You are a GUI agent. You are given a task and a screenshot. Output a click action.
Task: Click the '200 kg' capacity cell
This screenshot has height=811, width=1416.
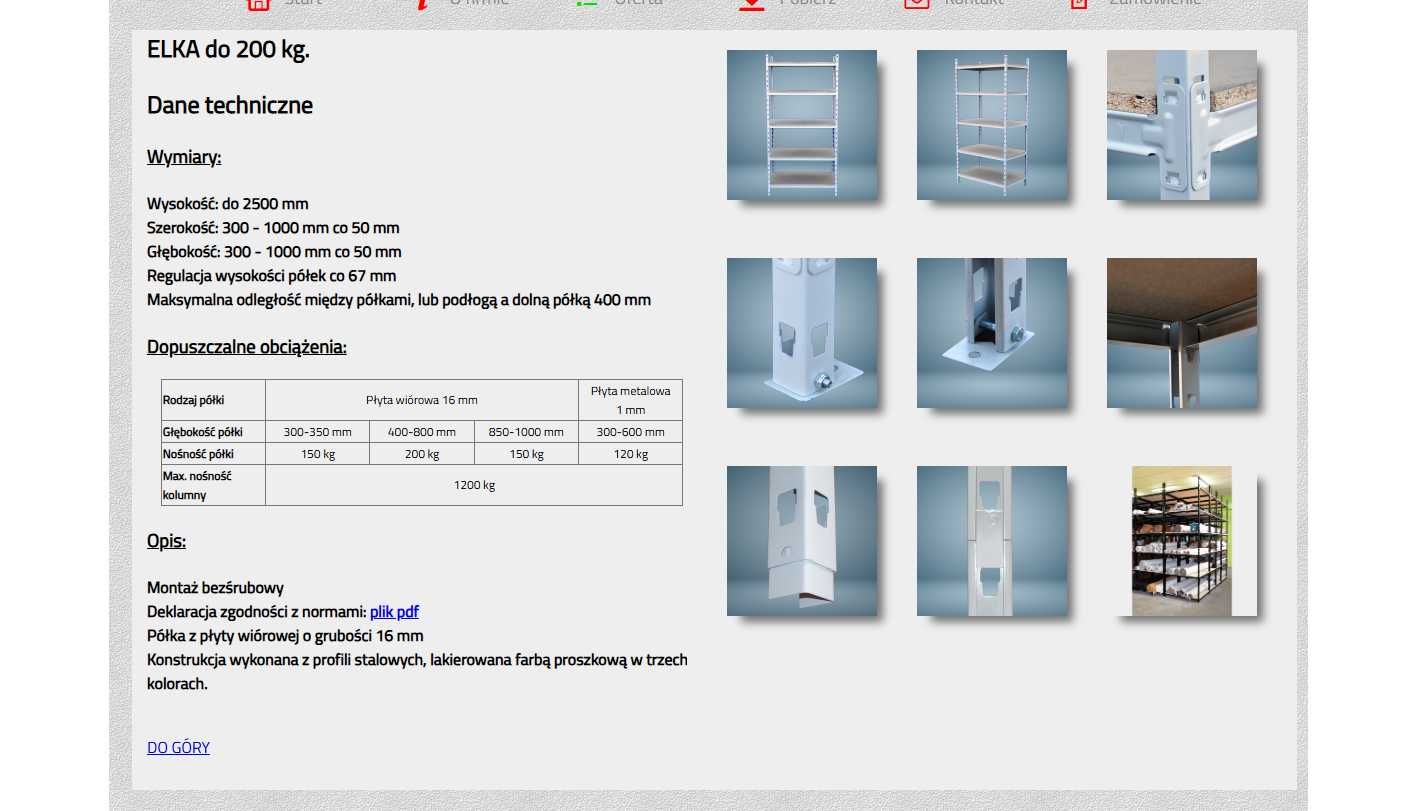[422, 454]
